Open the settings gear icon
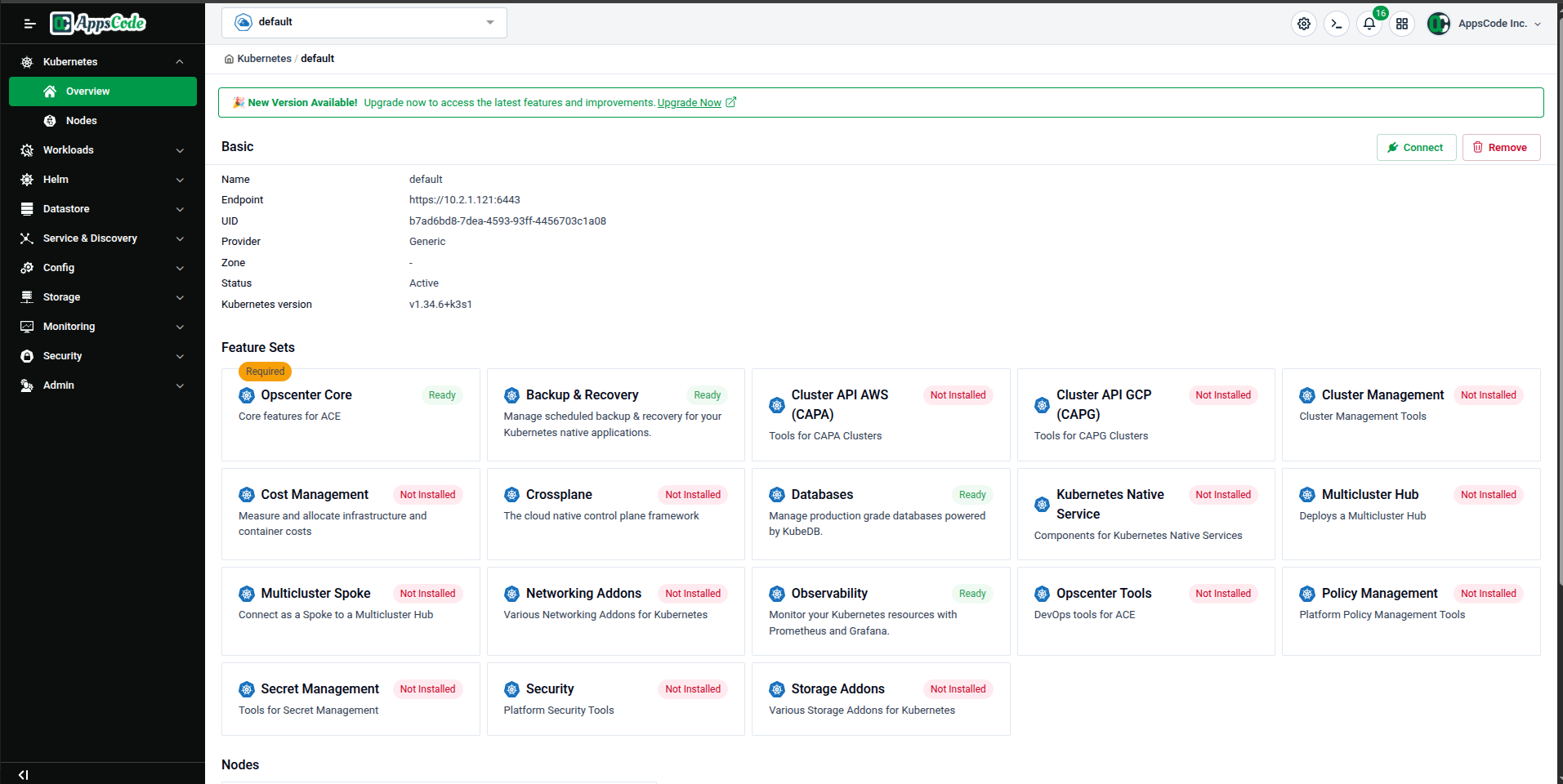Image resolution: width=1563 pixels, height=784 pixels. coord(1303,24)
